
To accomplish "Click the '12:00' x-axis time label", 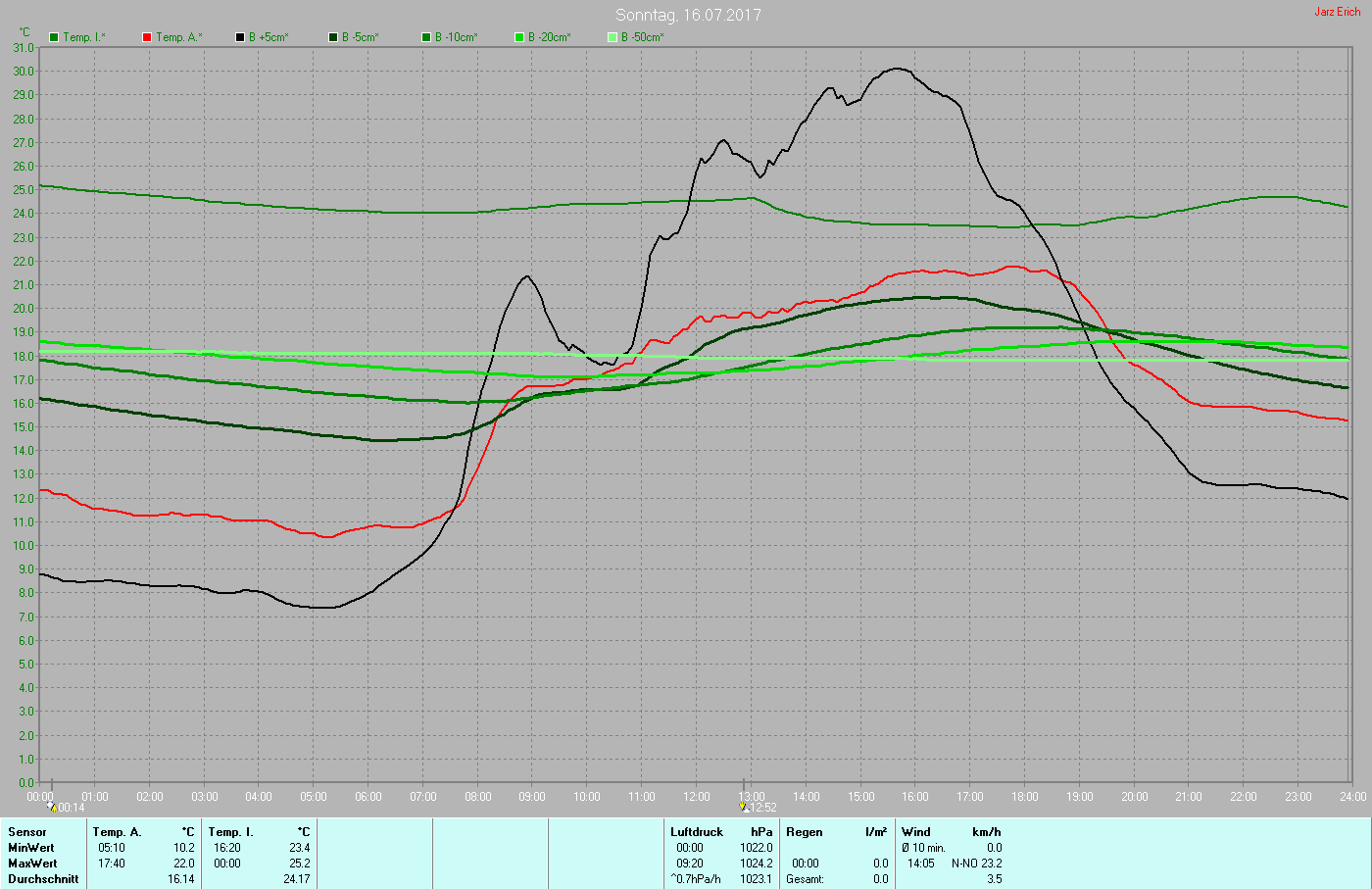I will (697, 797).
